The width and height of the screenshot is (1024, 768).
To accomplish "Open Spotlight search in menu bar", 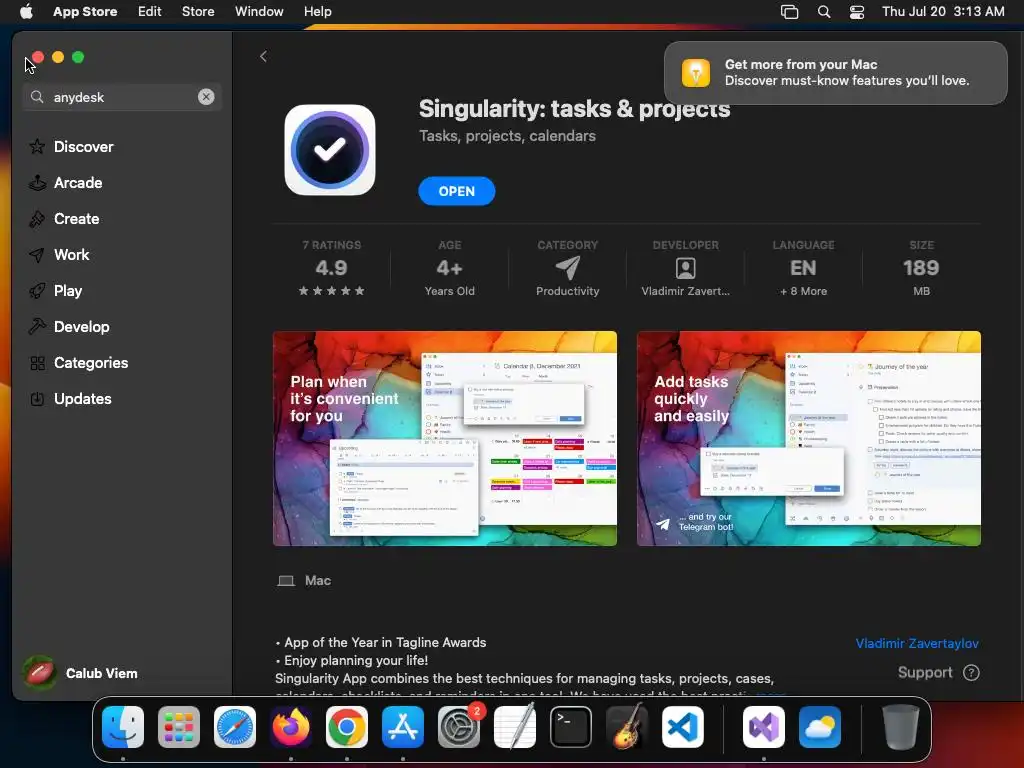I will tap(824, 11).
